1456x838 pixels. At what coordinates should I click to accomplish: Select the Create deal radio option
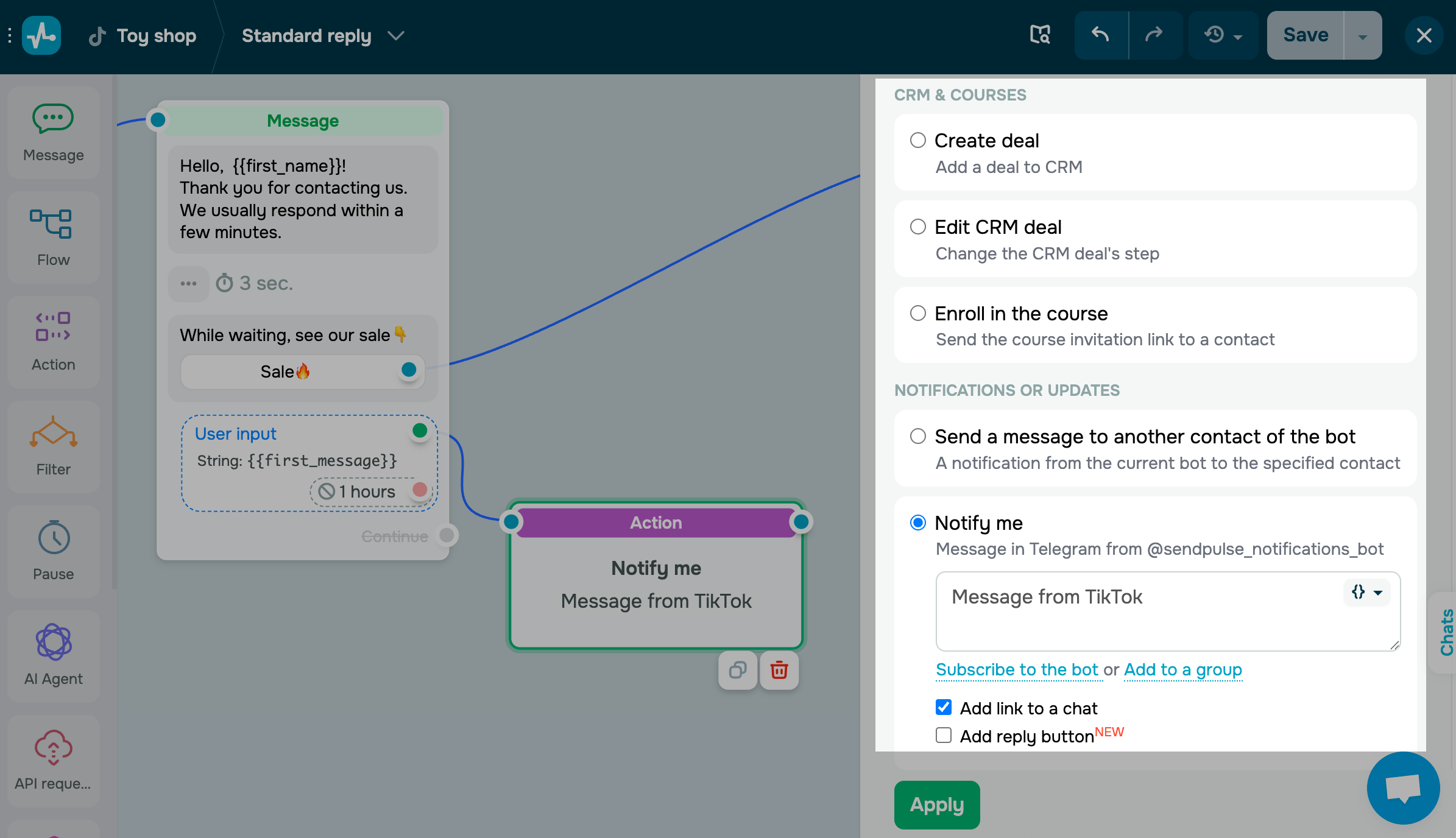917,141
